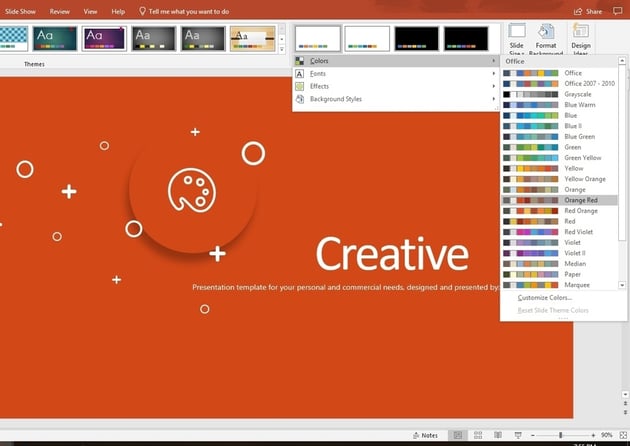Click the Format Background icon
This screenshot has width=630, height=446.
[546, 40]
